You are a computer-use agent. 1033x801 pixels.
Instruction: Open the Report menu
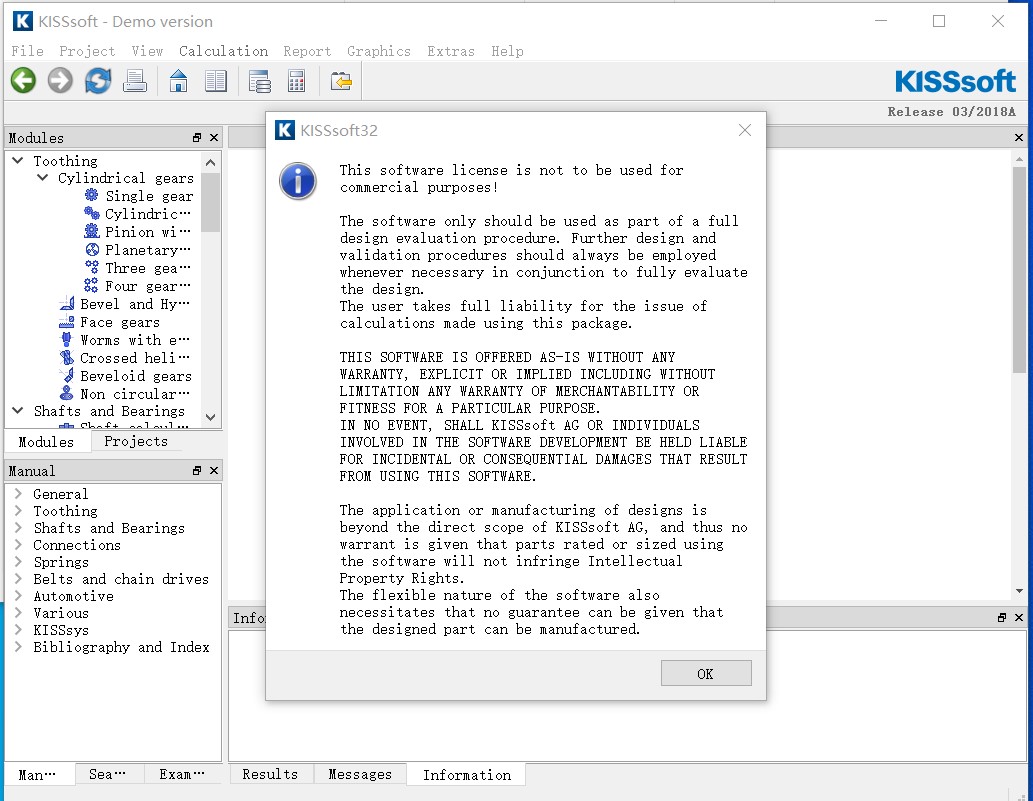point(307,51)
